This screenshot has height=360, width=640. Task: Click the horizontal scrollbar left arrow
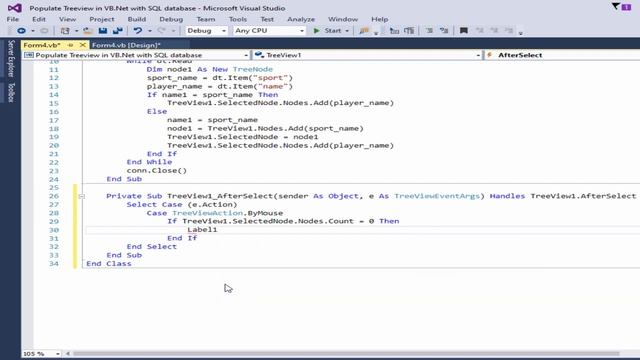tap(68, 354)
